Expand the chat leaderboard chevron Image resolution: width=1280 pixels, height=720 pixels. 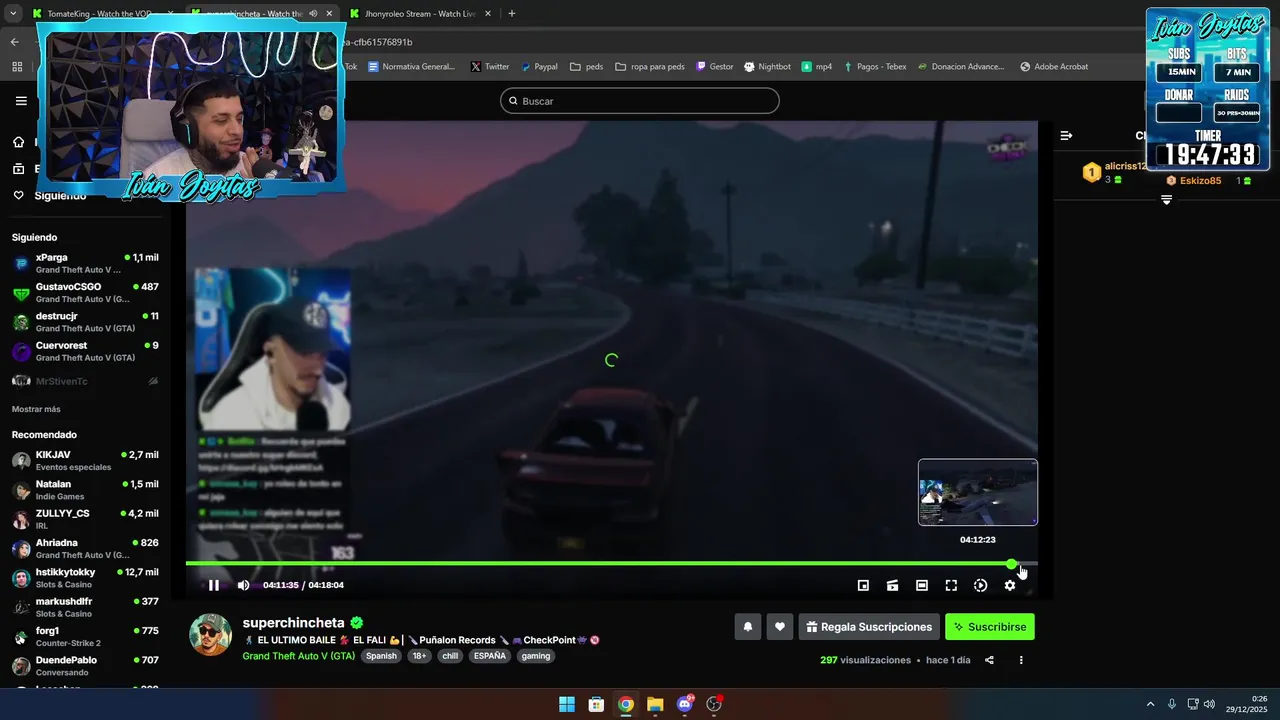1166,200
